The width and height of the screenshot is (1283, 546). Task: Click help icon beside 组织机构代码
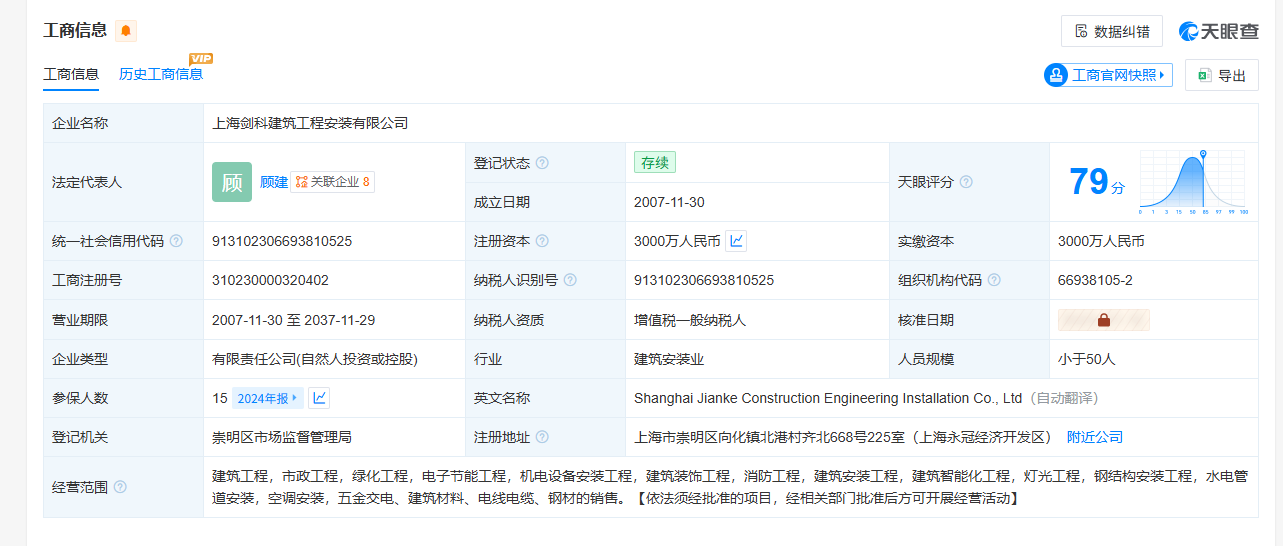(x=994, y=280)
